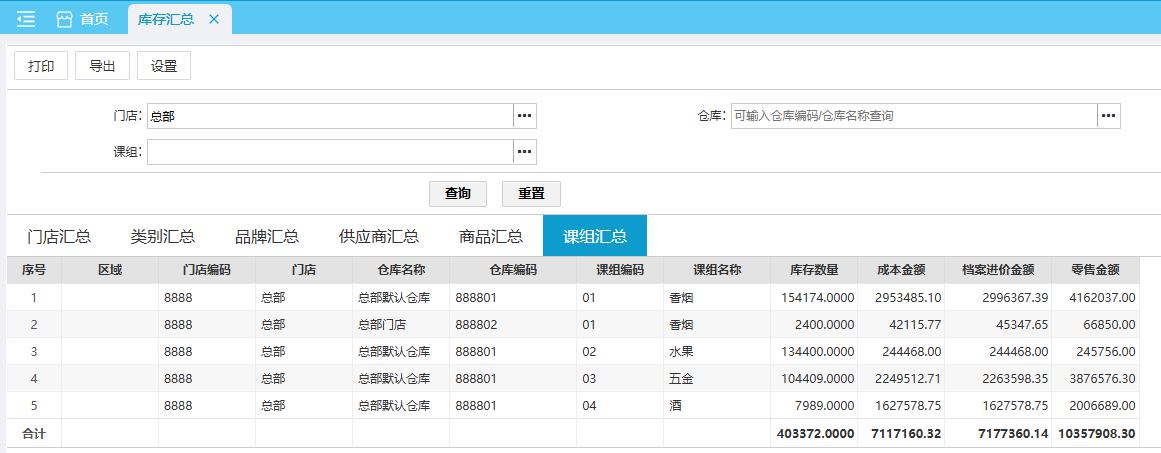Open the 设置 button

[x=164, y=66]
